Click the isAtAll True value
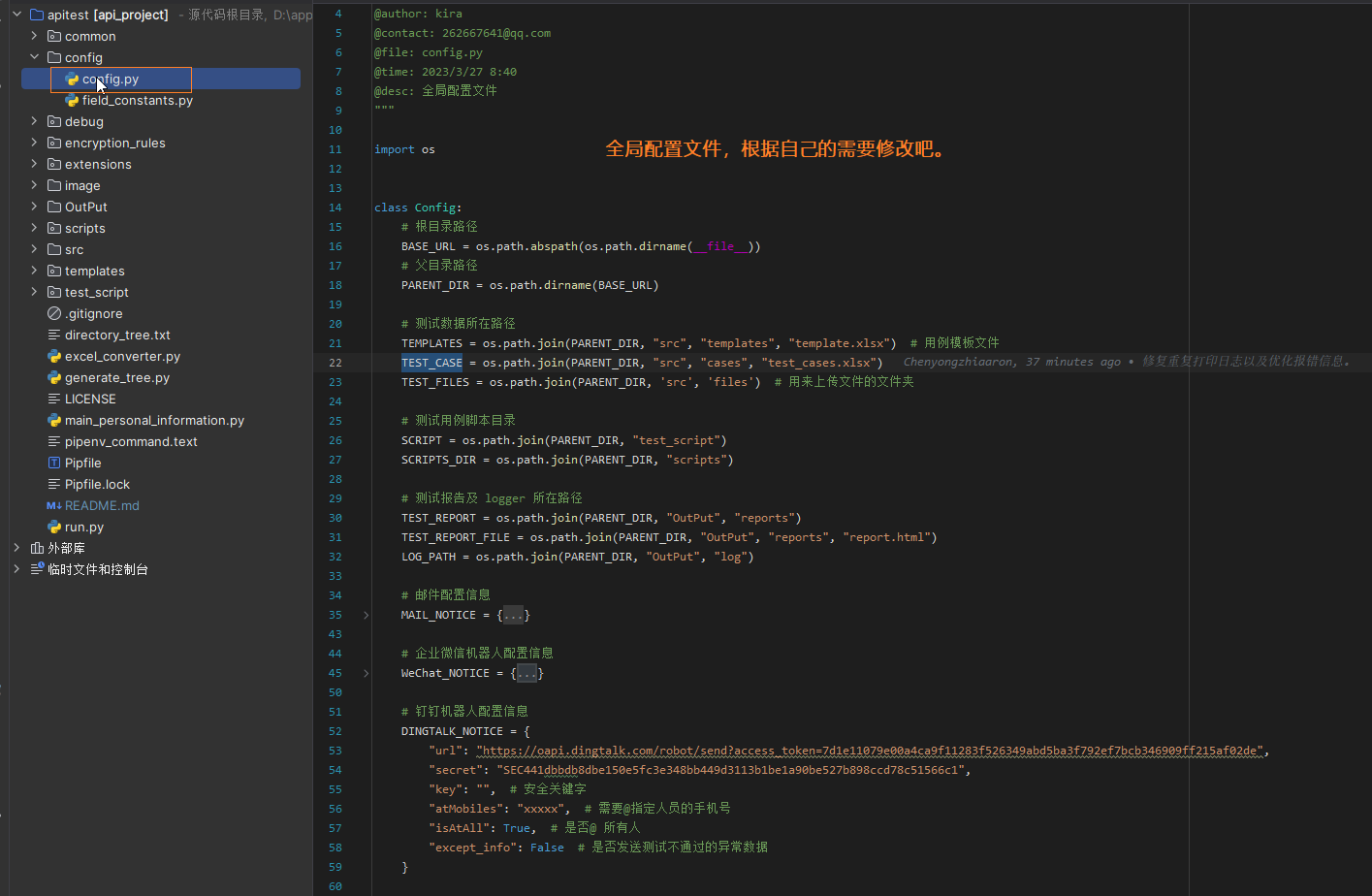Viewport: 1372px width, 896px height. (x=517, y=828)
